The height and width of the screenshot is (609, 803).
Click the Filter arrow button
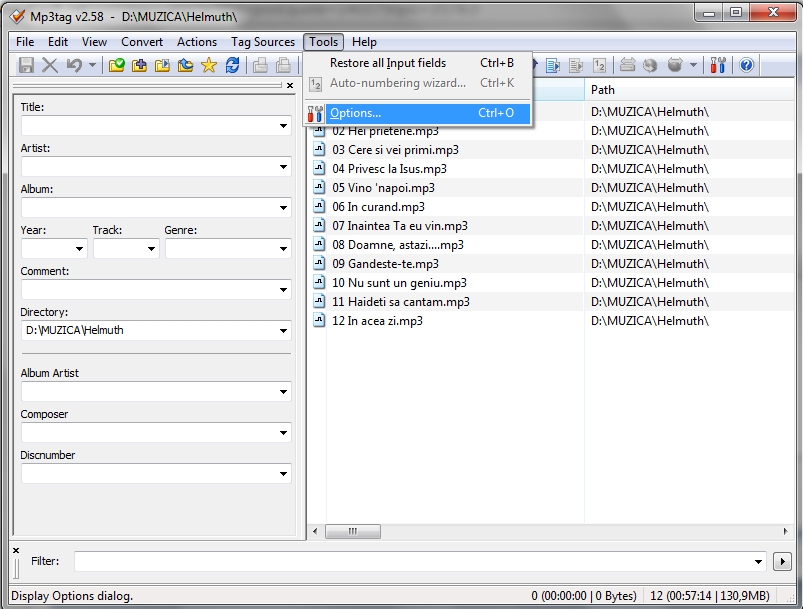(782, 561)
